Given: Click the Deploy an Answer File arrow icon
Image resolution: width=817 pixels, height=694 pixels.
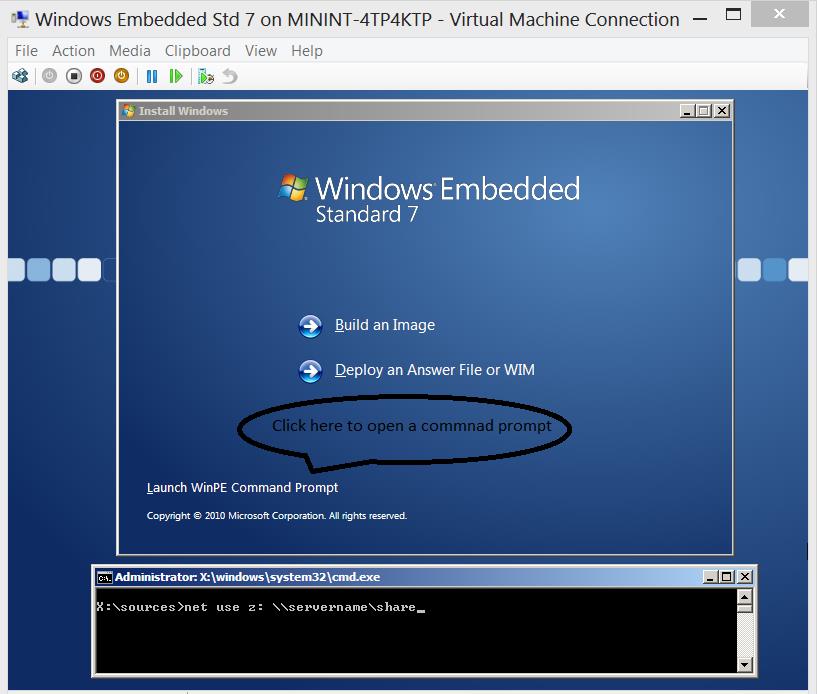Looking at the screenshot, I should 310,371.
